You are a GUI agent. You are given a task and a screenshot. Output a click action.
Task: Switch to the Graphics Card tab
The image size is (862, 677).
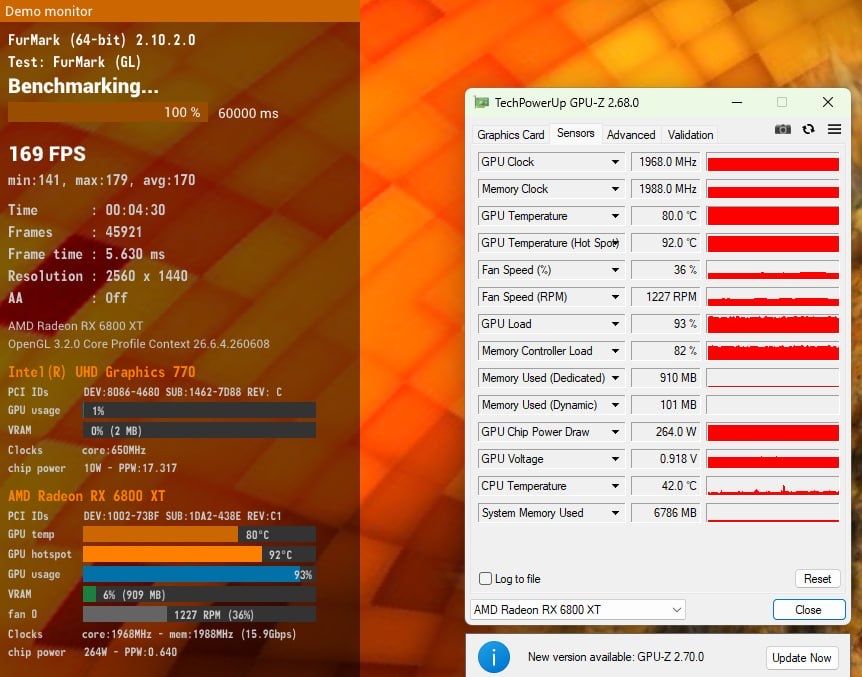click(510, 135)
